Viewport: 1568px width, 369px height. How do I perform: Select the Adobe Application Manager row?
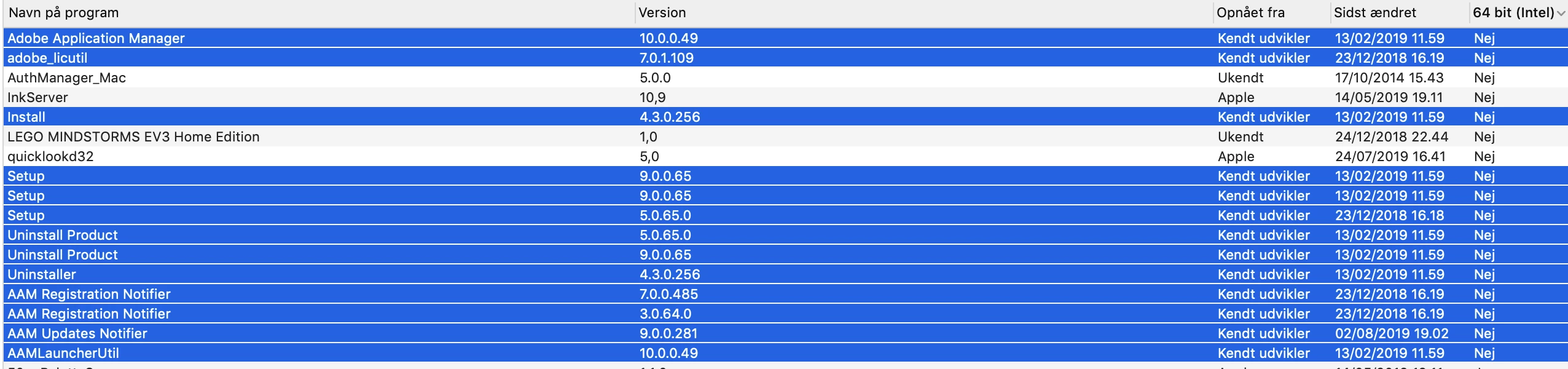tap(786, 38)
